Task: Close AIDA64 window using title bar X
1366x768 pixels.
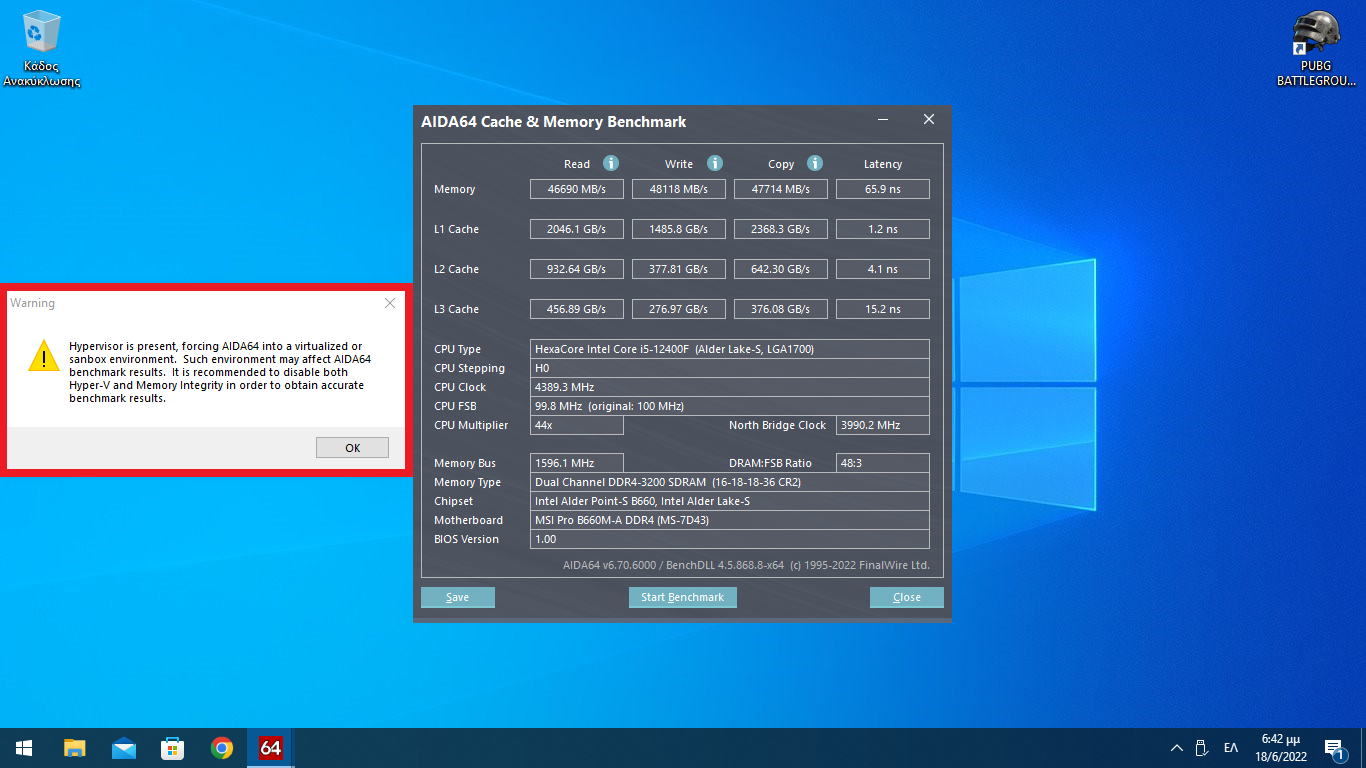Action: [929, 120]
